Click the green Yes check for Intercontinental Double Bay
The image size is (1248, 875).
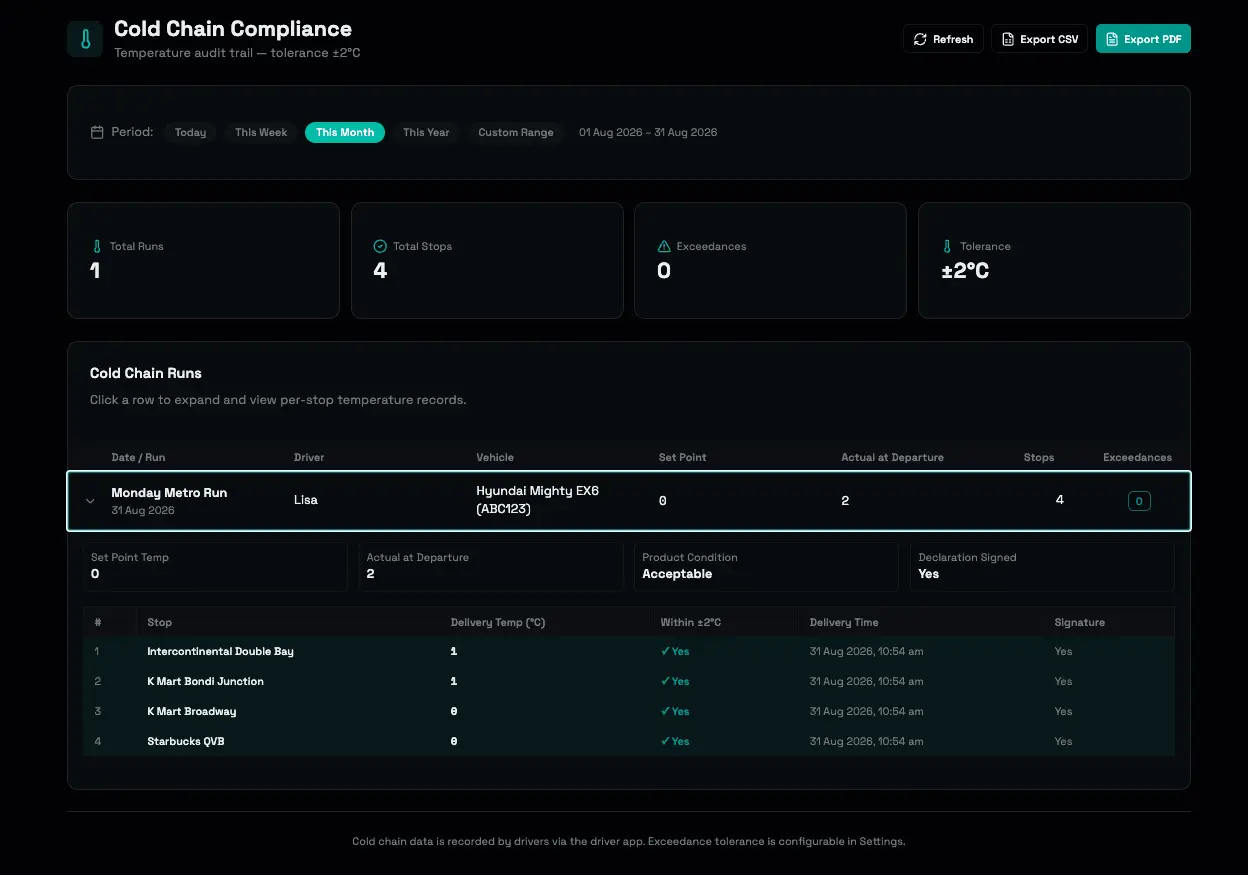click(x=675, y=651)
